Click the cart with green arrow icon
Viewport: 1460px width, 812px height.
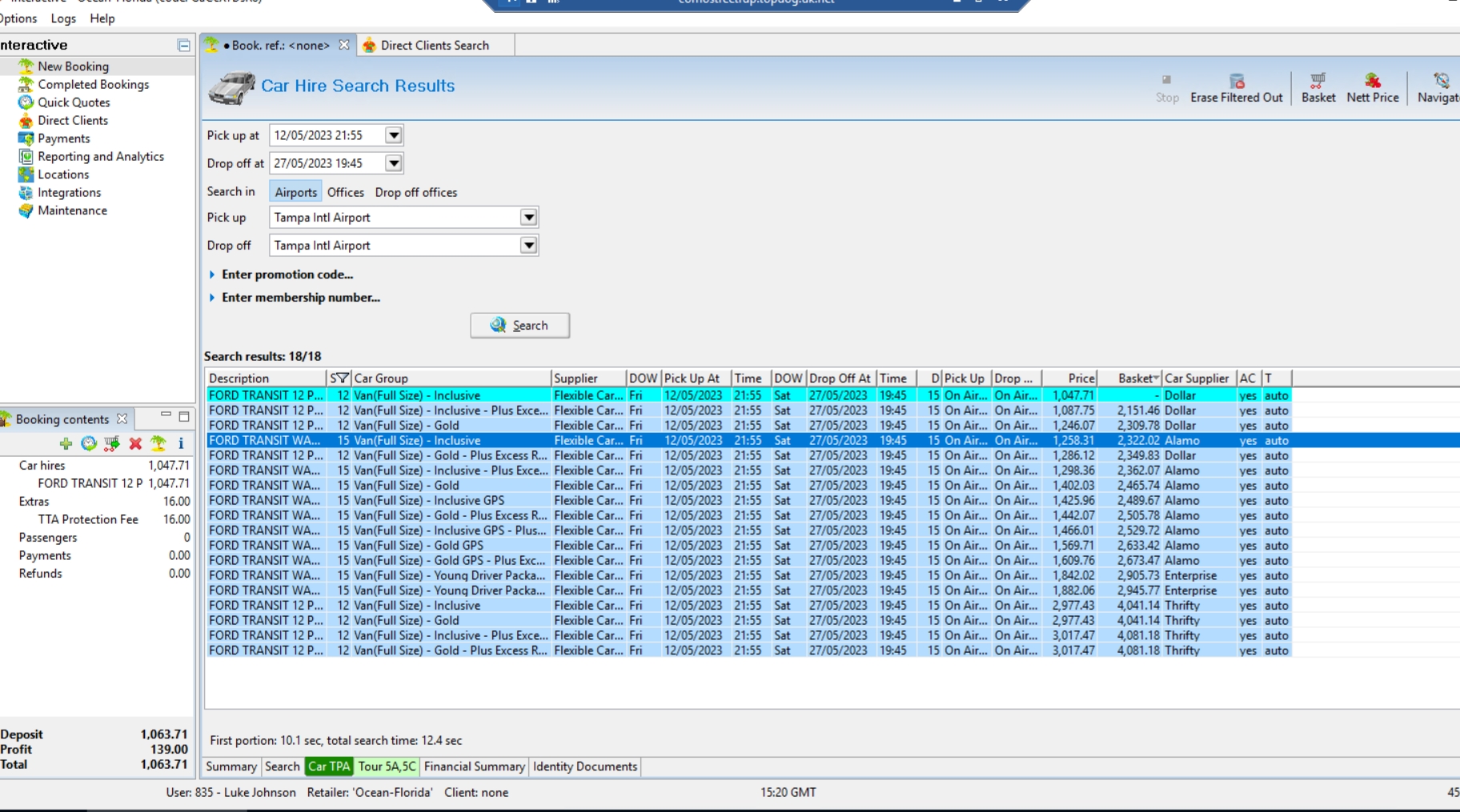(x=112, y=443)
